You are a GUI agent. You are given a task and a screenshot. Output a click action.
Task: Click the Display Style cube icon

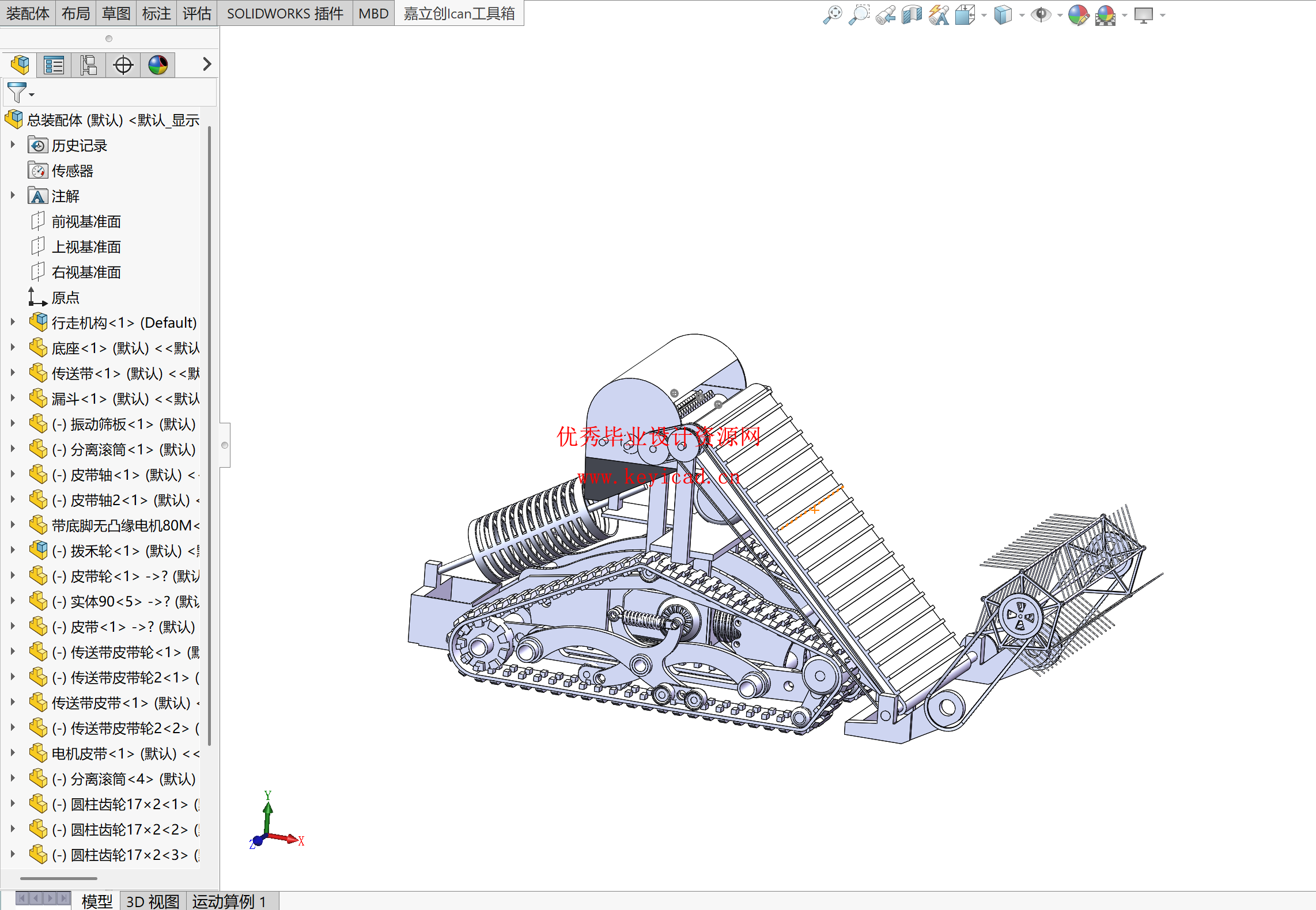click(x=1003, y=15)
